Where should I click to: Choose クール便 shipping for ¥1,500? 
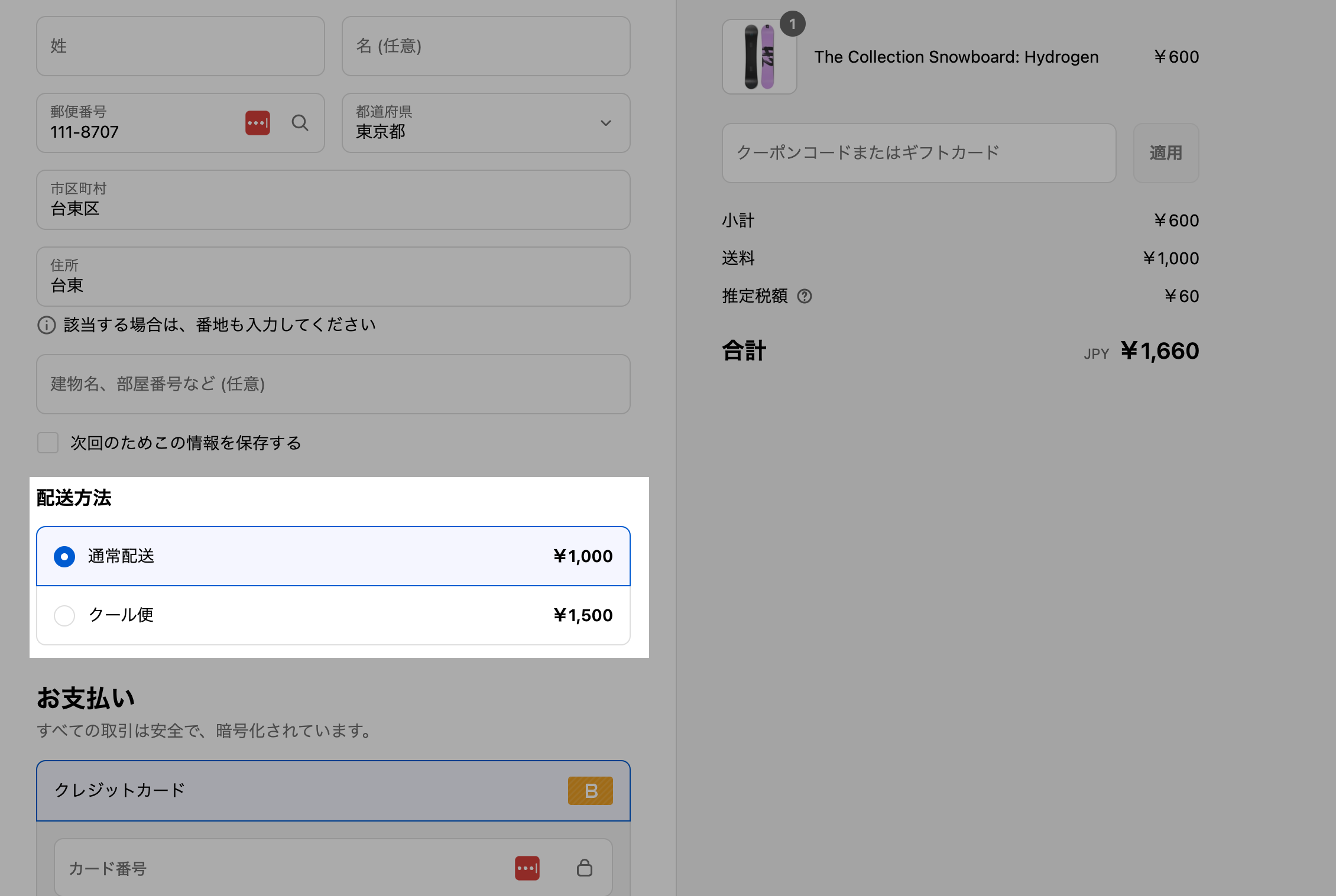(x=64, y=616)
